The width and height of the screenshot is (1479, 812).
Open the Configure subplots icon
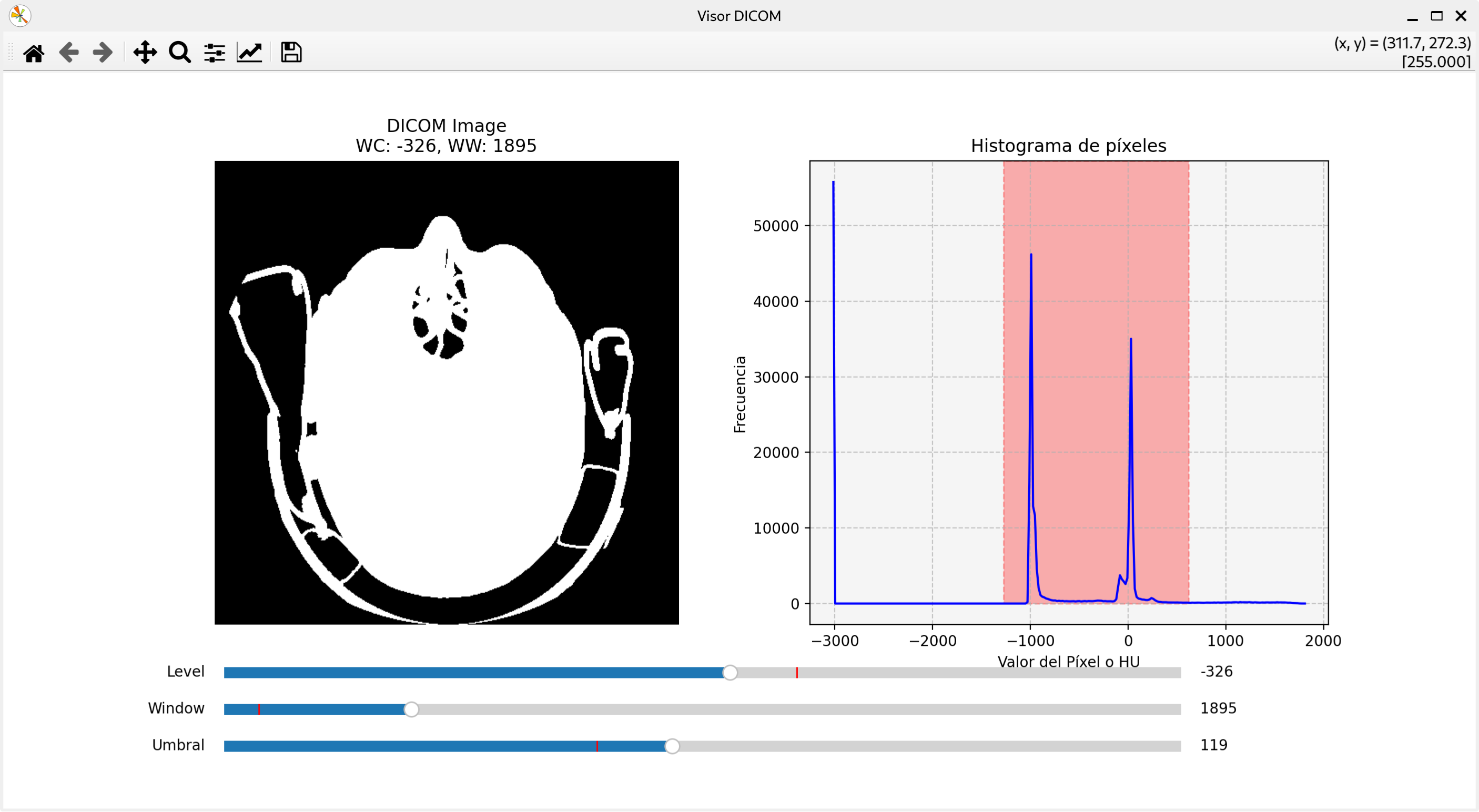tap(214, 53)
